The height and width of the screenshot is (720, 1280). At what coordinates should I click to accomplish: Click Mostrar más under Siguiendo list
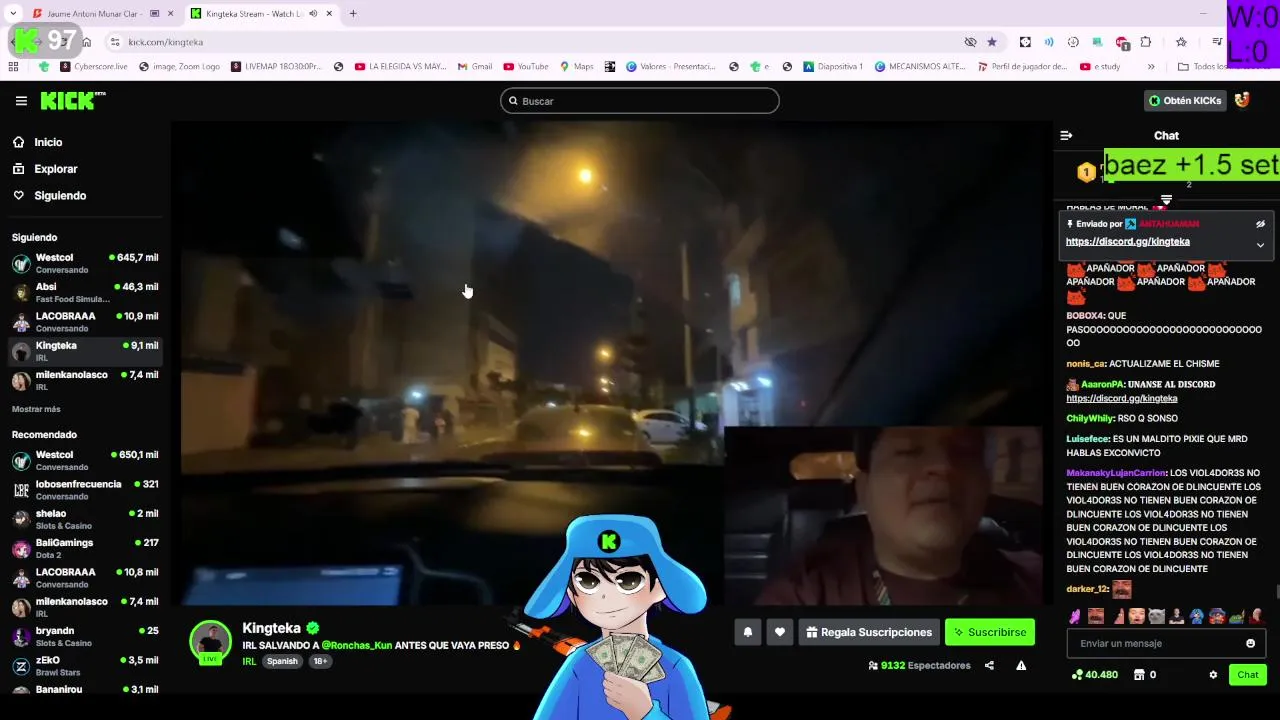pos(36,409)
